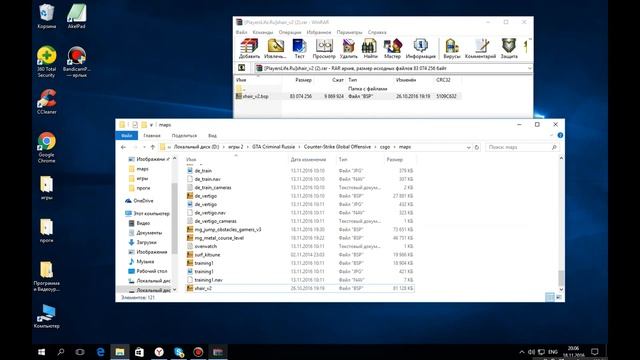Open the Корзина recycle bin desktop icon

[x=47, y=17]
